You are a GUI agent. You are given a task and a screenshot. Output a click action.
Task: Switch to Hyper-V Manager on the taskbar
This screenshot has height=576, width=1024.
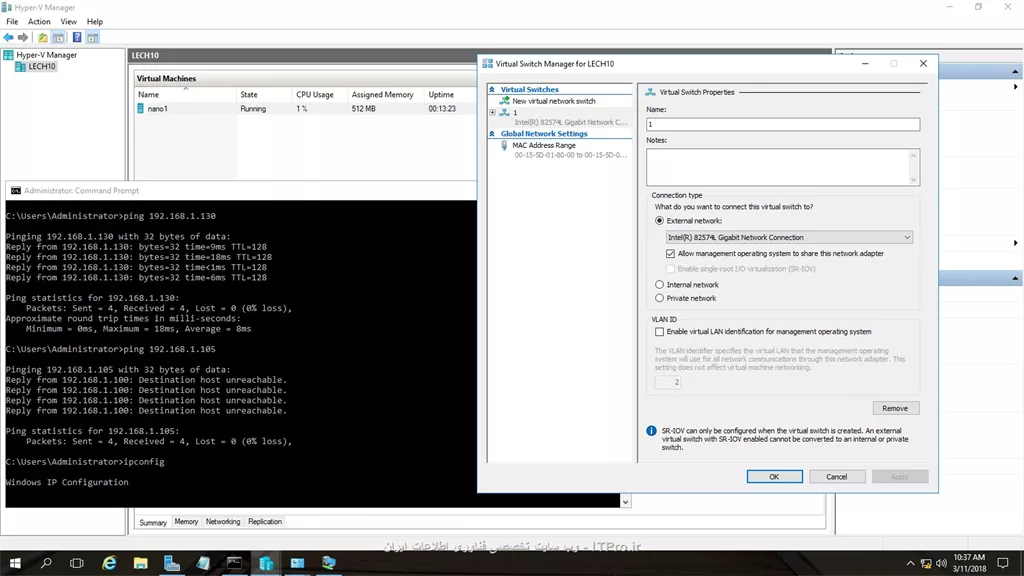click(x=266, y=563)
